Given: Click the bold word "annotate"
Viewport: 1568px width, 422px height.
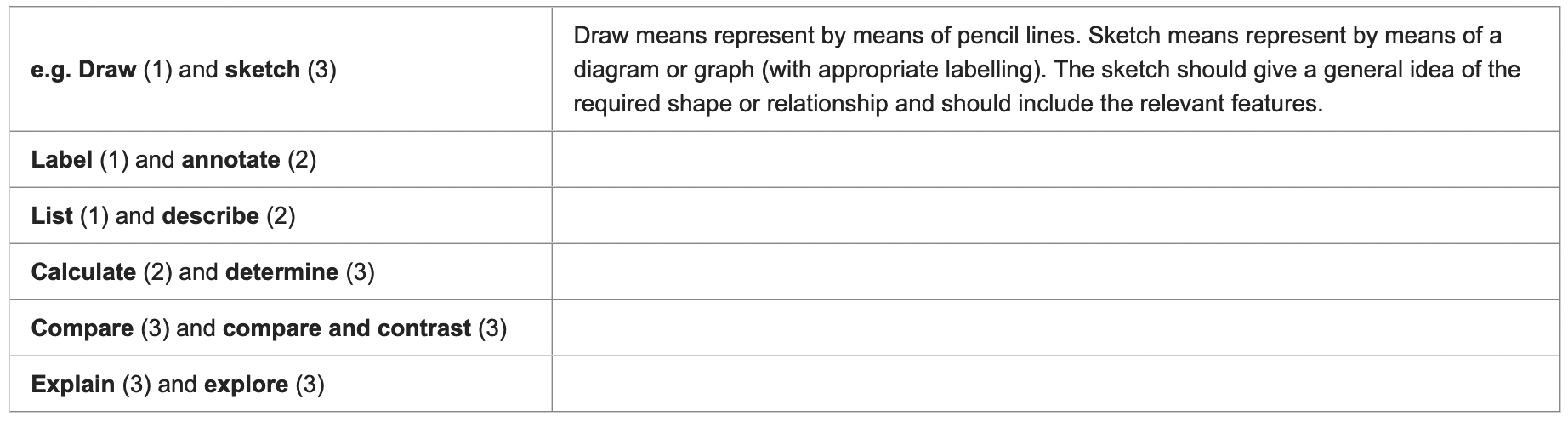Looking at the screenshot, I should pos(230,160).
